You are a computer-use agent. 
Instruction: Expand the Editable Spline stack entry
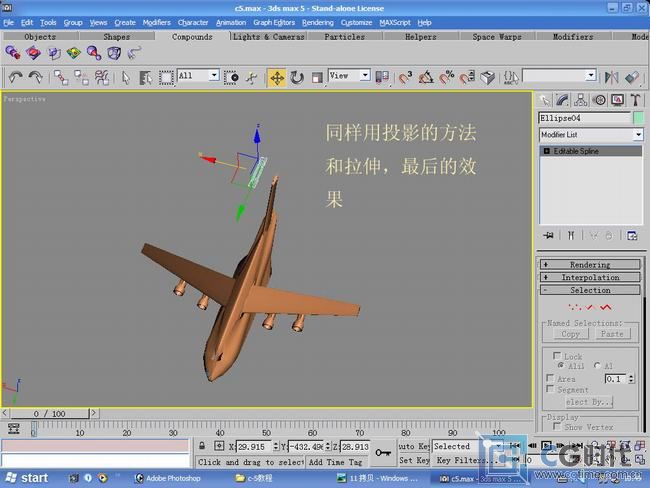coord(546,151)
